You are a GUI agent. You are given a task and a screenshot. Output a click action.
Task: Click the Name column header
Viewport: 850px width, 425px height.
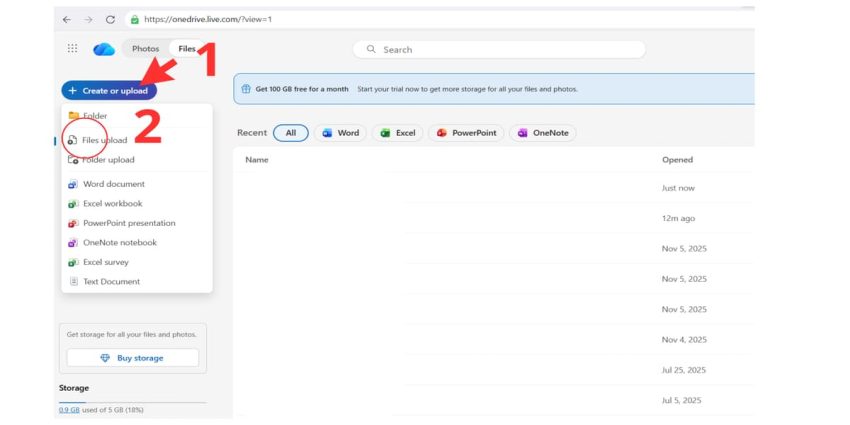pyautogui.click(x=257, y=160)
